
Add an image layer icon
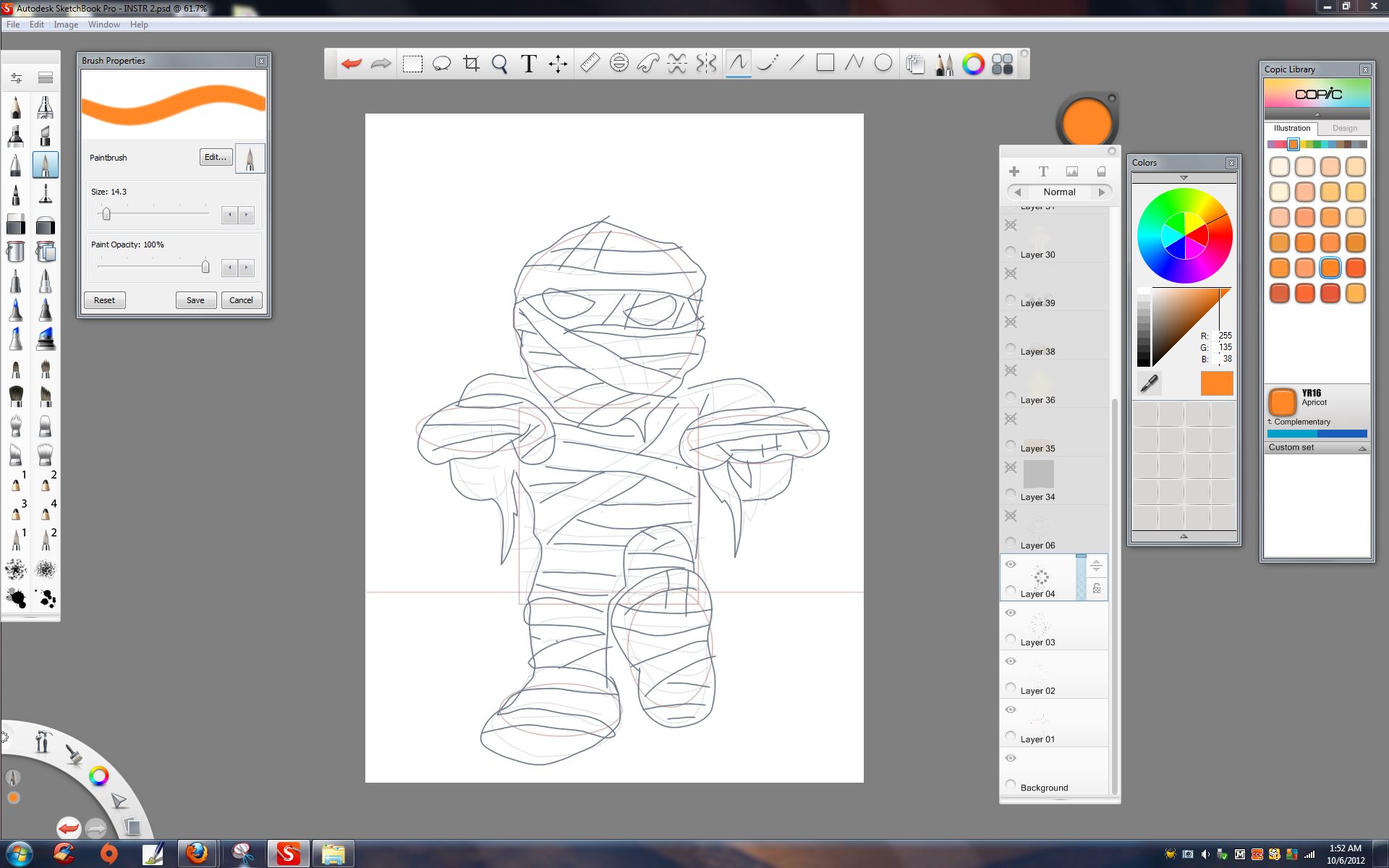point(1072,171)
